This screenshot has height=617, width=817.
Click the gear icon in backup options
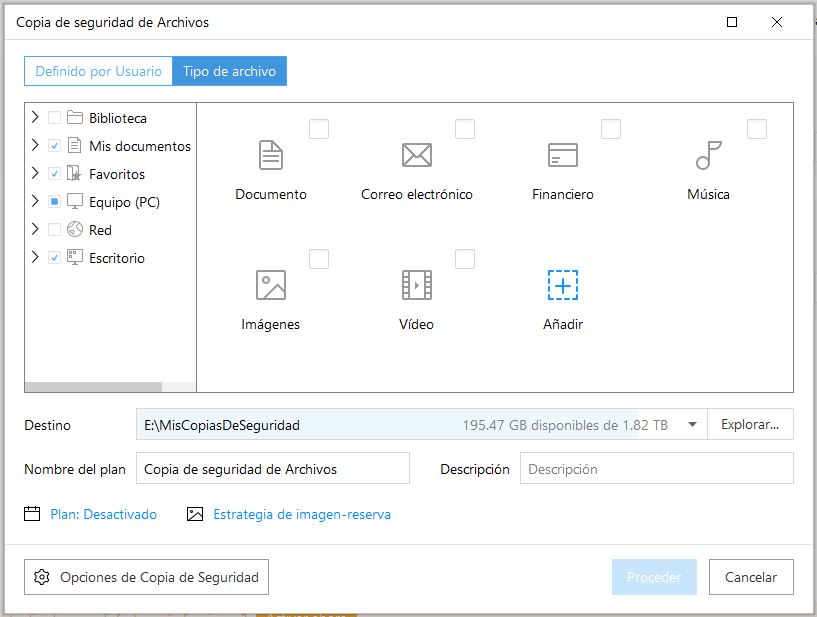pyautogui.click(x=42, y=577)
